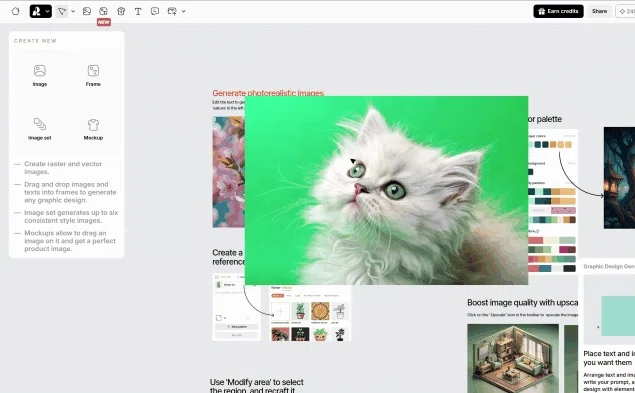Image resolution: width=635 pixels, height=393 pixels.
Task: Create a new Frame from the panel
Action: (93, 75)
